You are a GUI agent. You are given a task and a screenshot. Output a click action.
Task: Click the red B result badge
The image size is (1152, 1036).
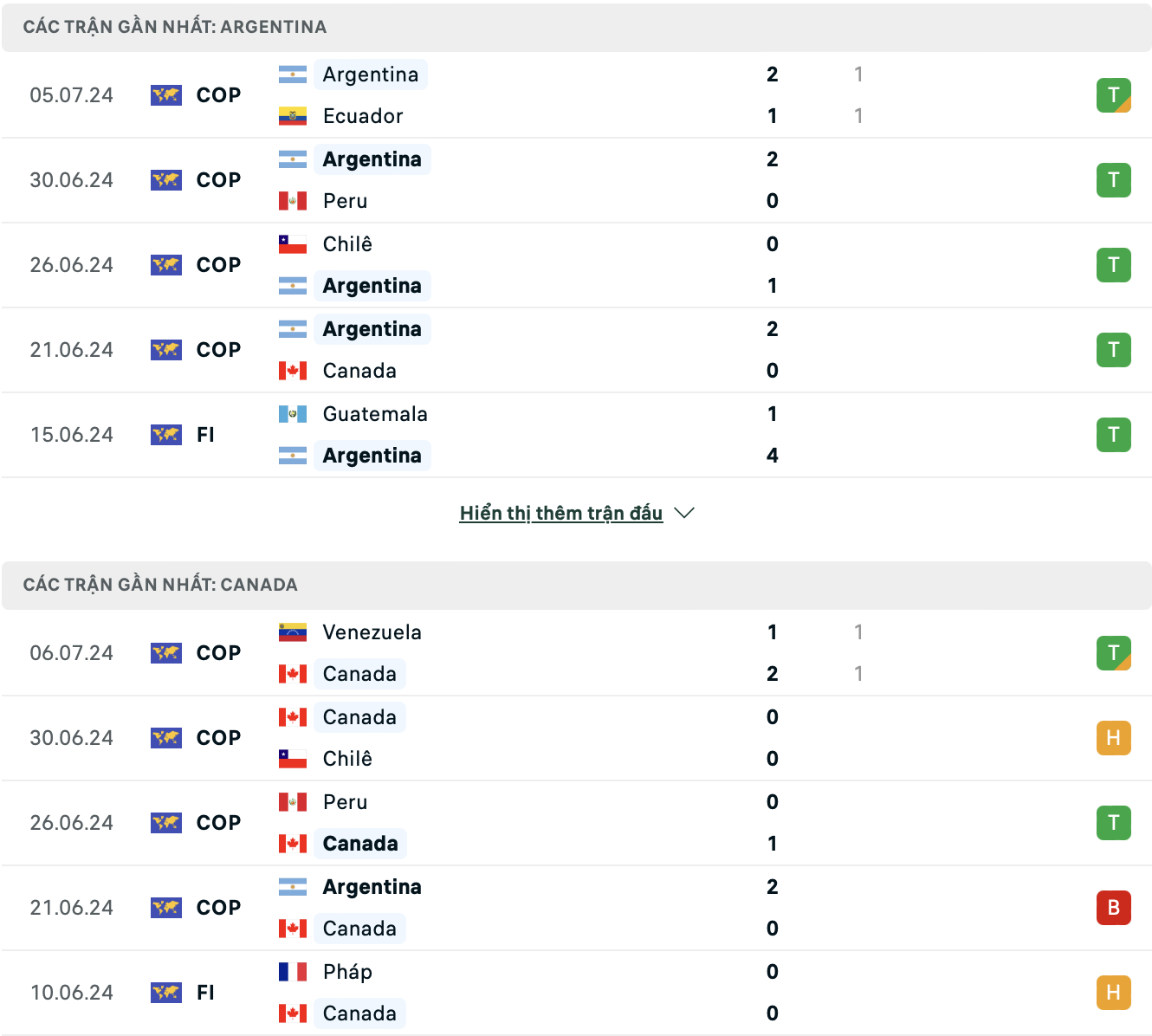[x=1114, y=908]
